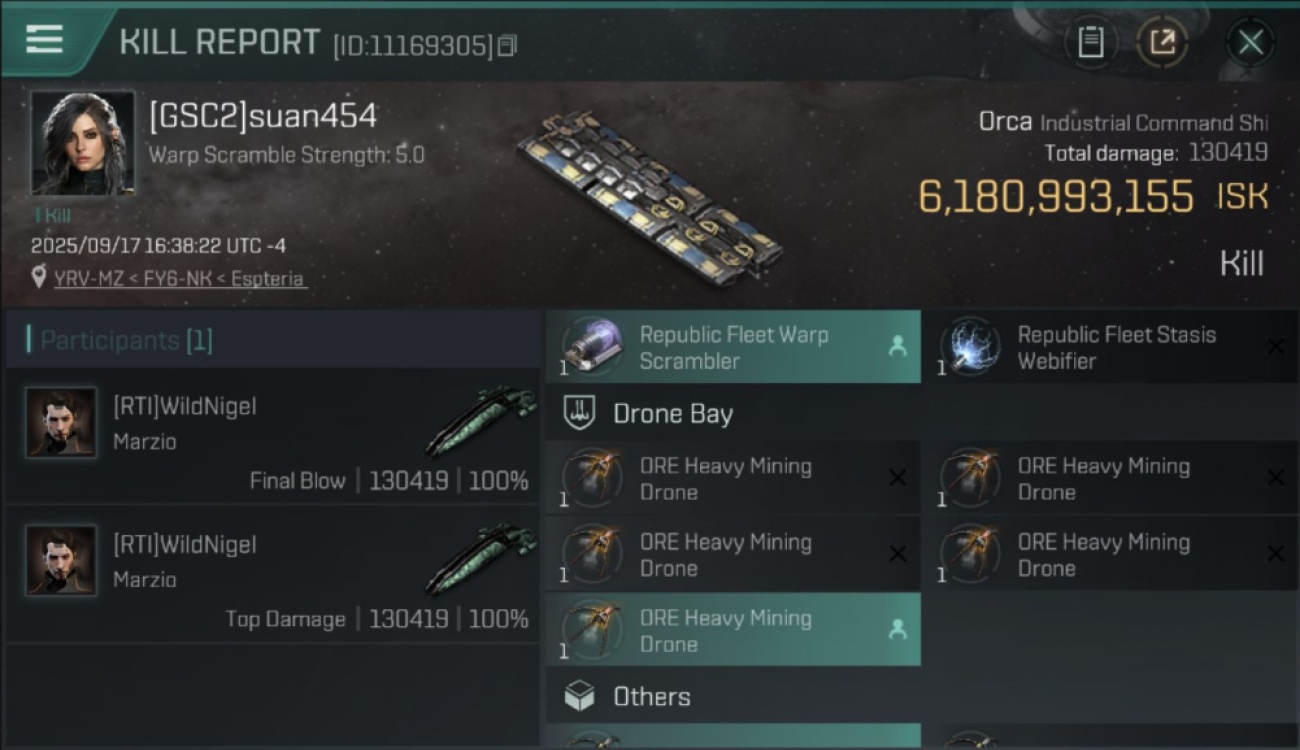Screen dimensions: 1300x750
Task: Collapse the Drone Bay section
Action: click(x=672, y=414)
